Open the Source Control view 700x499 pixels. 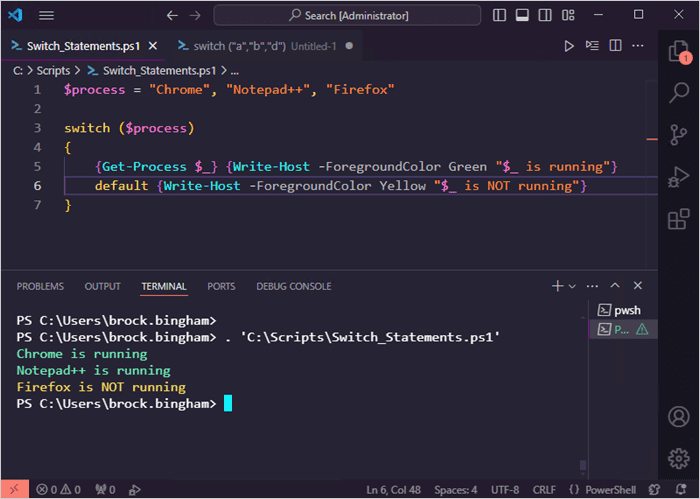679,134
